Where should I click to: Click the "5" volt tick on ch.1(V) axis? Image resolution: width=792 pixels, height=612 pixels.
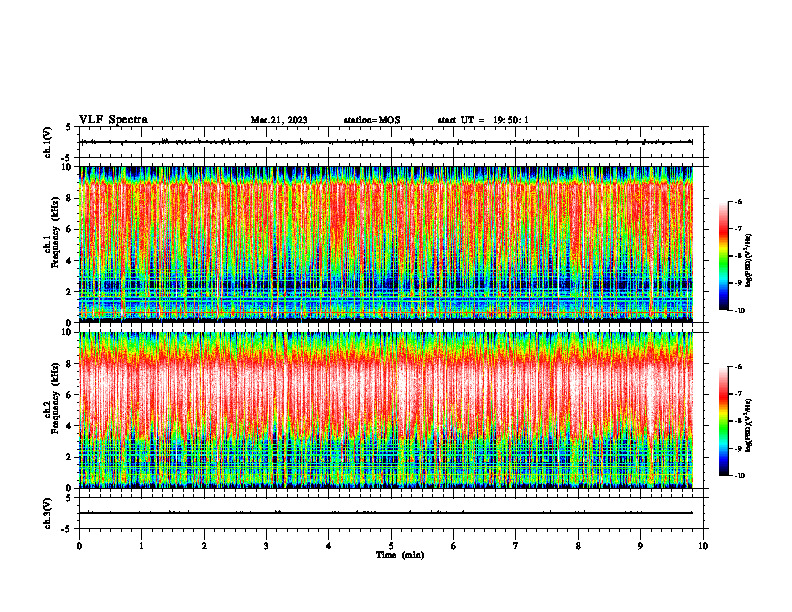(69, 127)
